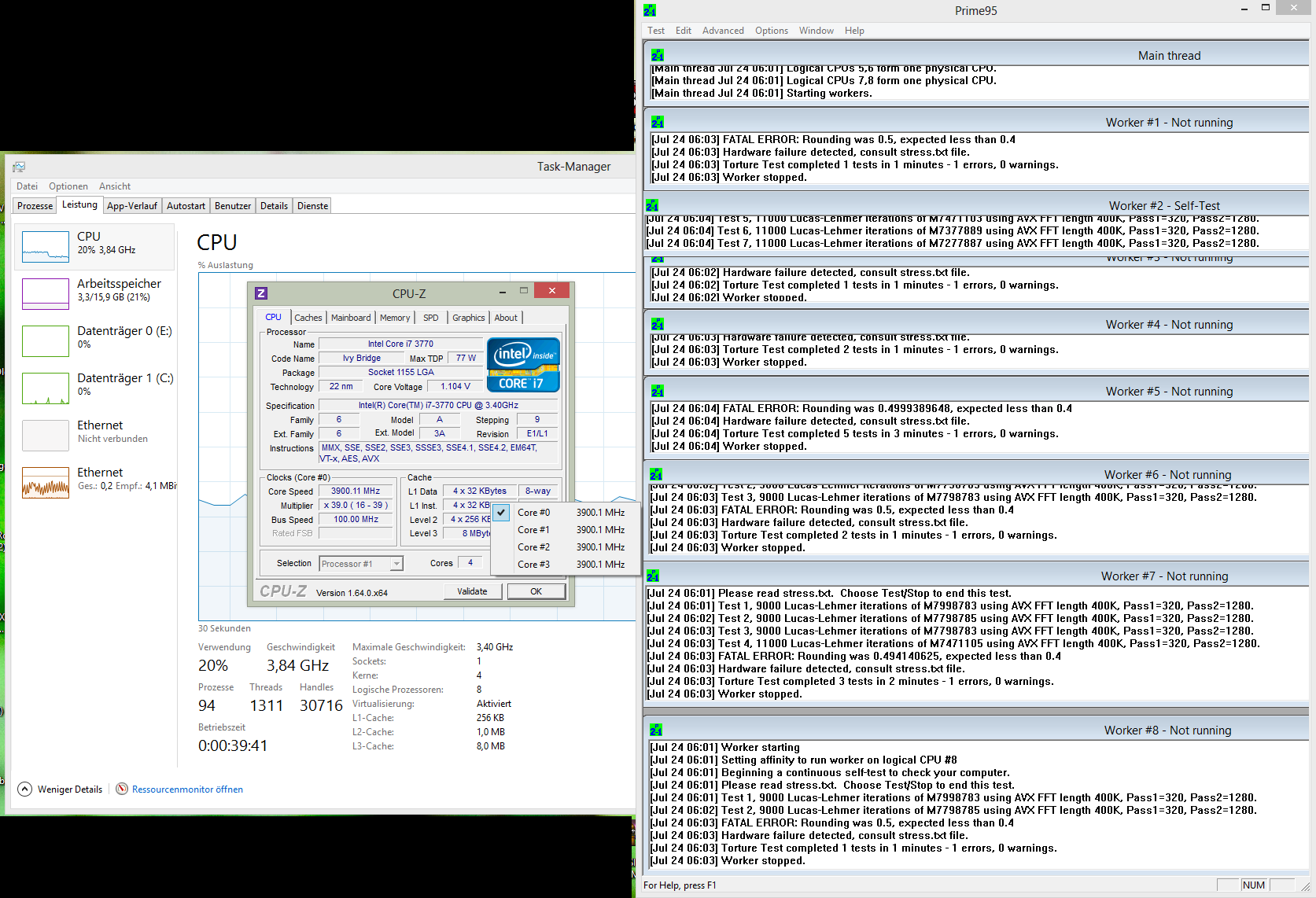This screenshot has height=898, width=1316.
Task: Select Arbeitsspeicher performance thumbnail
Action: tap(46, 293)
